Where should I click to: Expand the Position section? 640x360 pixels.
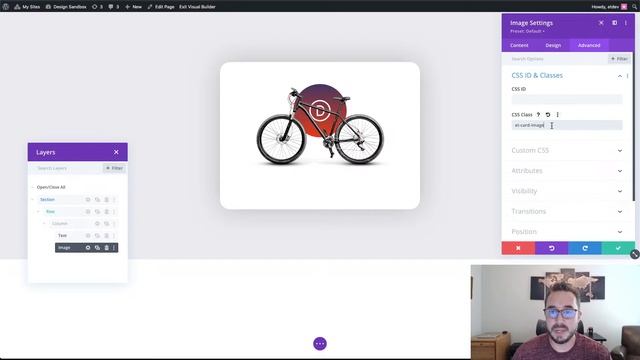567,232
